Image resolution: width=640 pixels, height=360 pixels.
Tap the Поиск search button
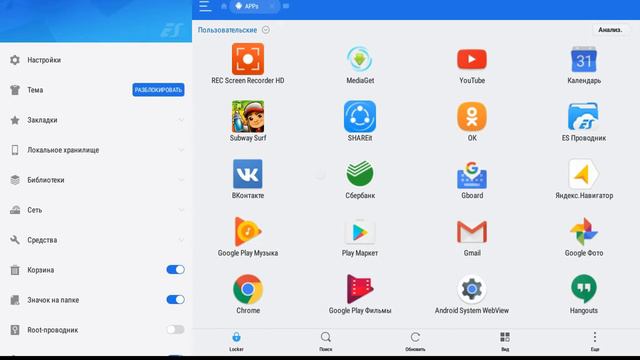tap(326, 341)
